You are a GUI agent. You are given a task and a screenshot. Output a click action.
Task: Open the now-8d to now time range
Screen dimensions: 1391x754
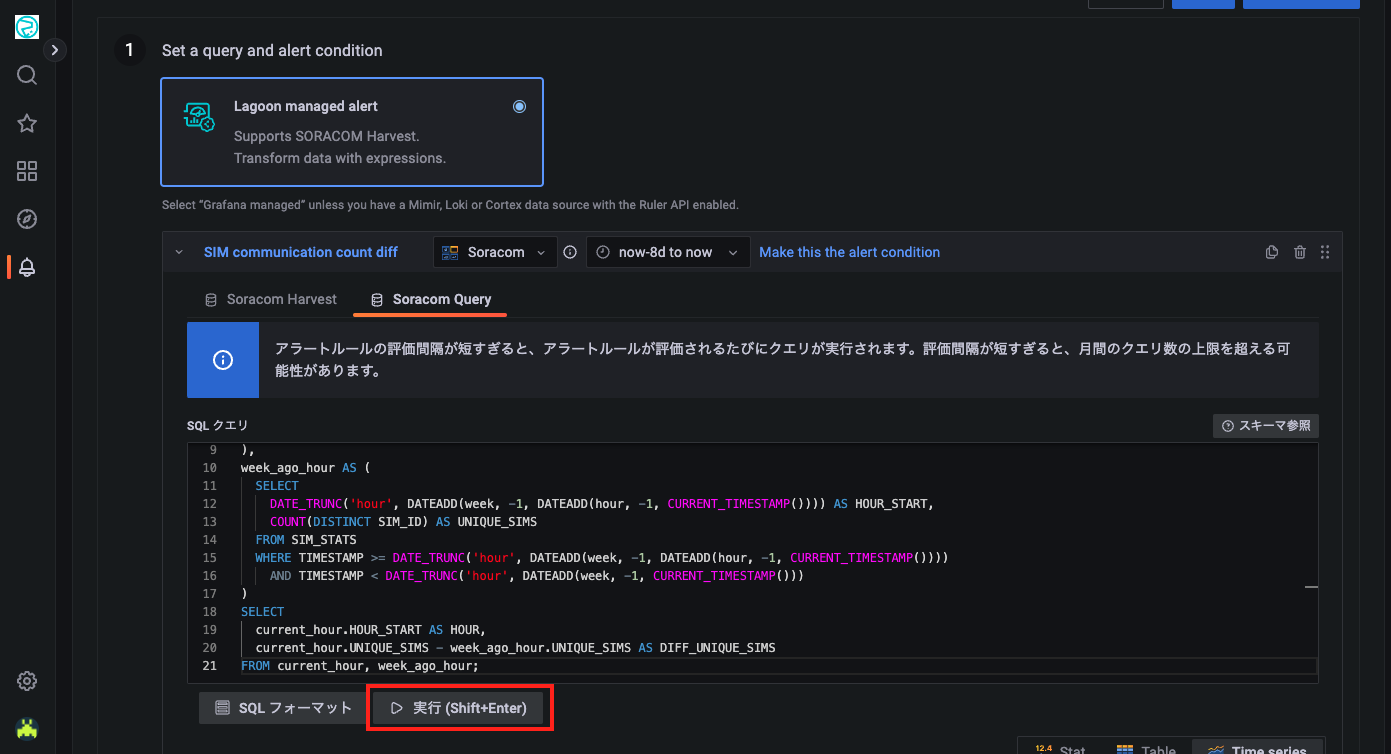[x=668, y=252]
